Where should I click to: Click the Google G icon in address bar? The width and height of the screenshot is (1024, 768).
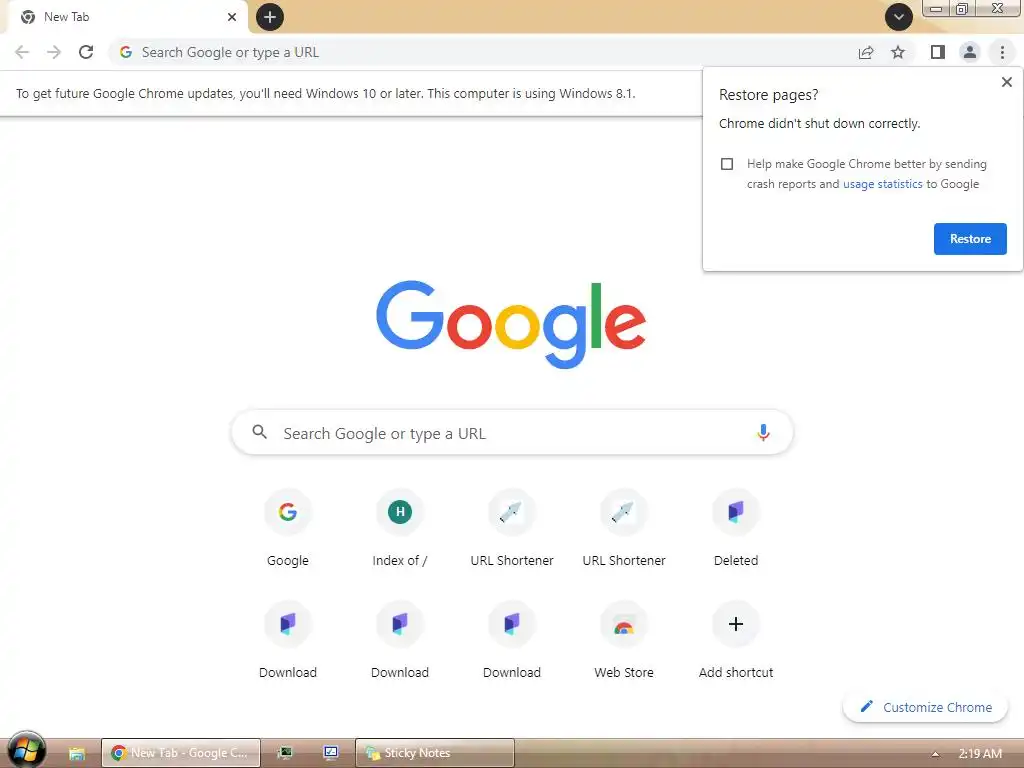[126, 52]
